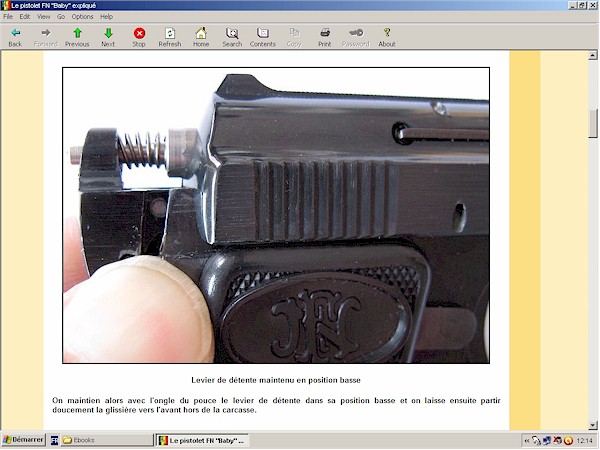Open the Help menu
This screenshot has height=450, width=600.
pyautogui.click(x=106, y=16)
